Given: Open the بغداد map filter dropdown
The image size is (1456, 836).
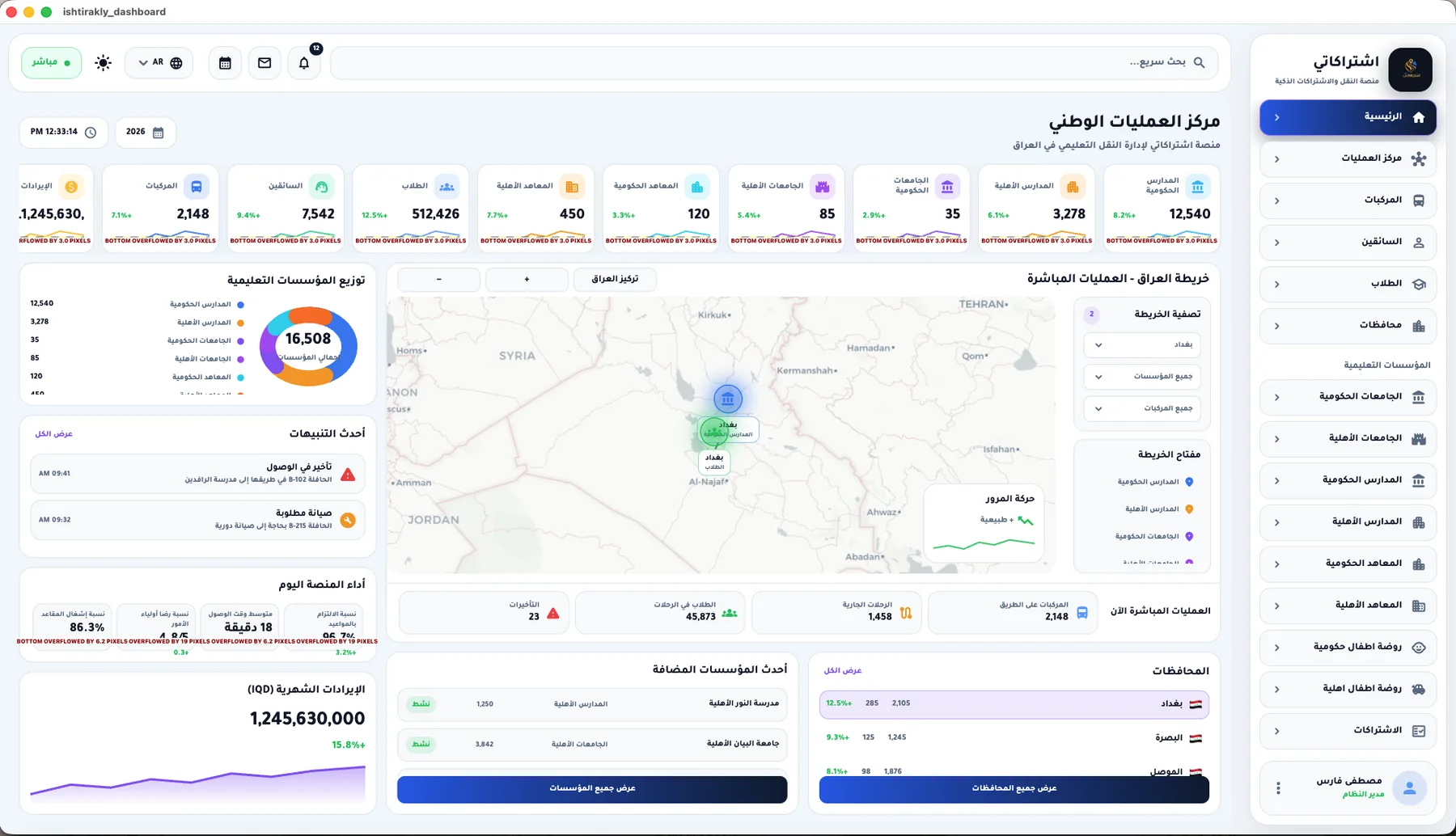Looking at the screenshot, I should [1142, 345].
